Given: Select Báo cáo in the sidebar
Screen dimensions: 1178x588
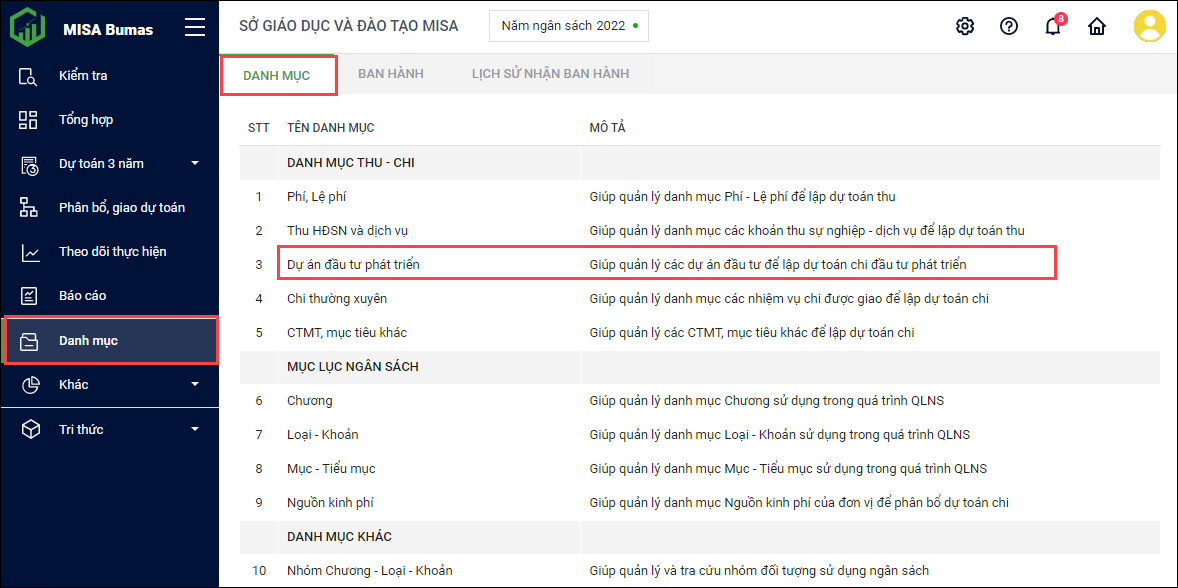Looking at the screenshot, I should [82, 296].
